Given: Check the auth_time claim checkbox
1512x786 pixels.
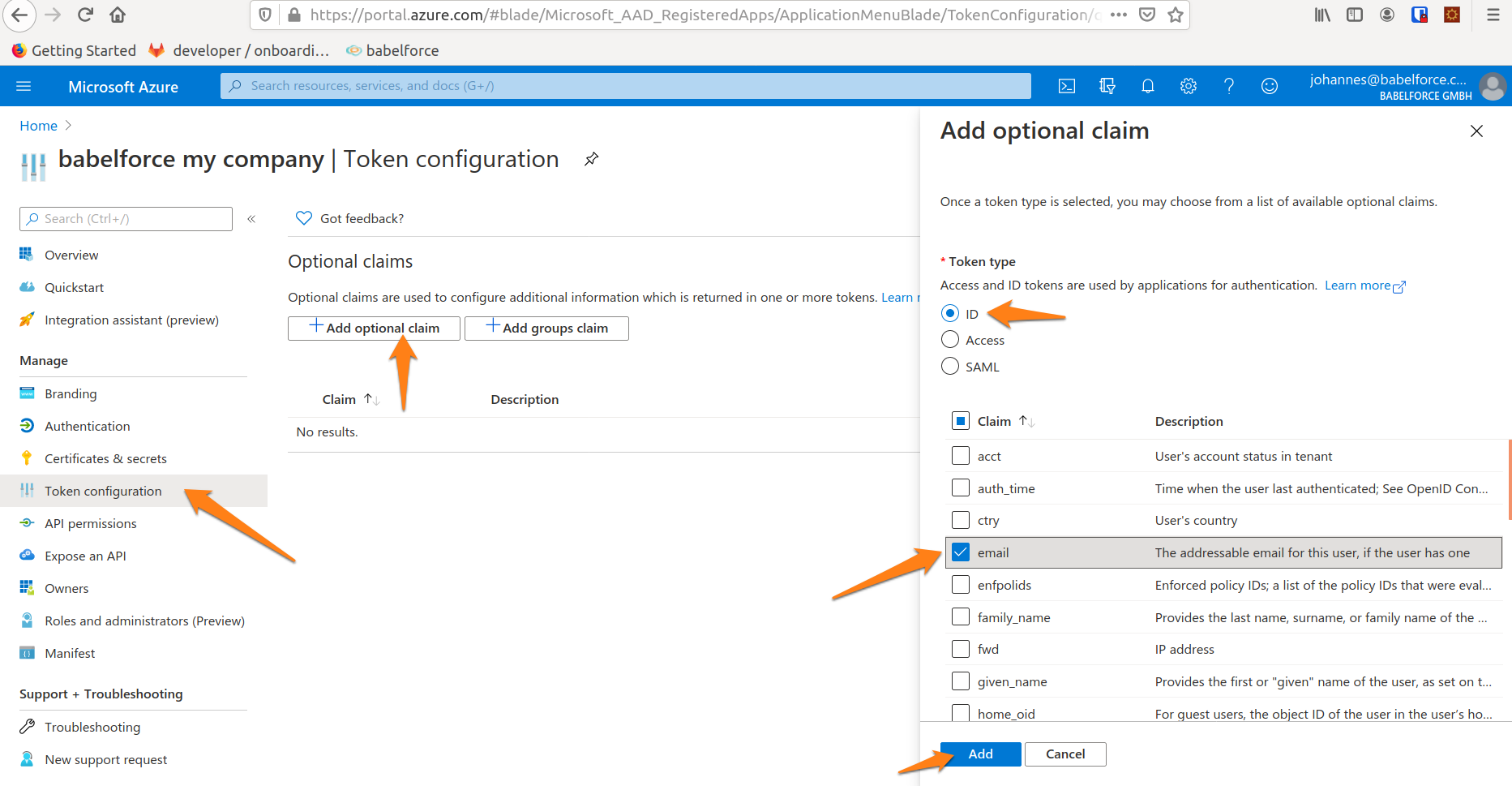Looking at the screenshot, I should (x=961, y=487).
